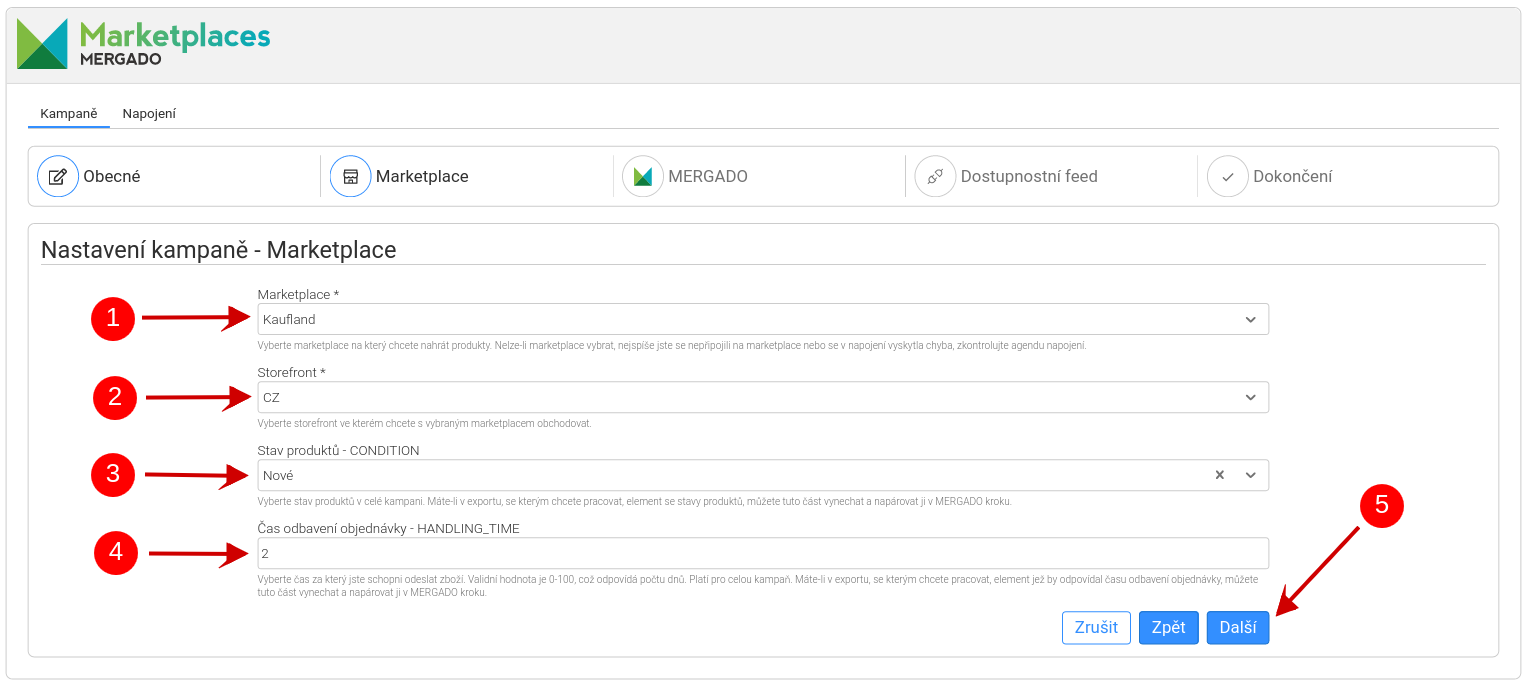Click the heading Nastavení kampaně - Marketplace
Viewport: 1534px width, 700px height.
click(219, 250)
